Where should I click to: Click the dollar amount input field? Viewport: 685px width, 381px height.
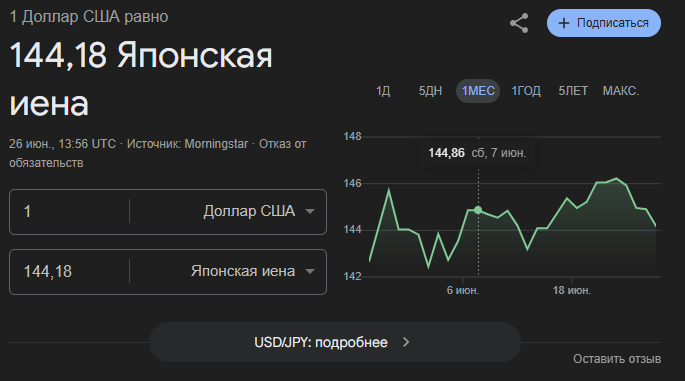[x=70, y=211]
